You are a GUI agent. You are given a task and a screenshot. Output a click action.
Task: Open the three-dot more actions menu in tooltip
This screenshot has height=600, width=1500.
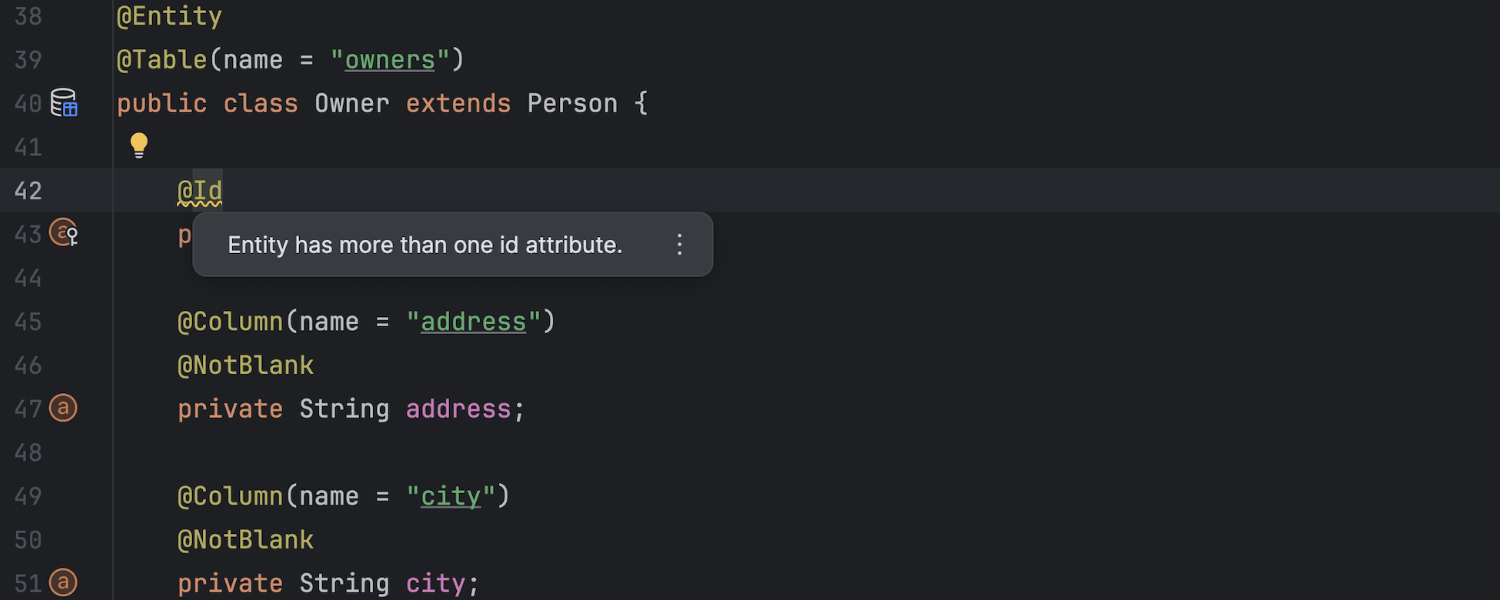[x=680, y=244]
